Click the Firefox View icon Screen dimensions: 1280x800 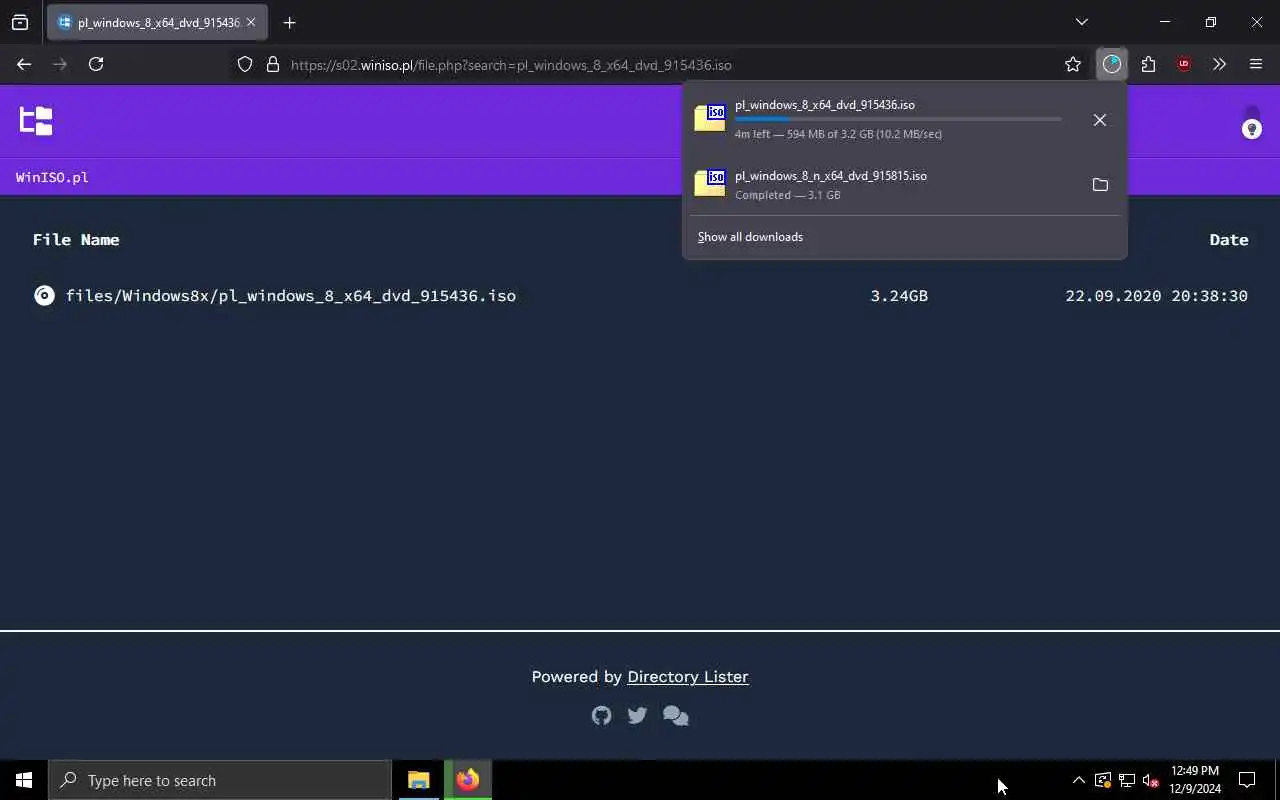pos(20,22)
